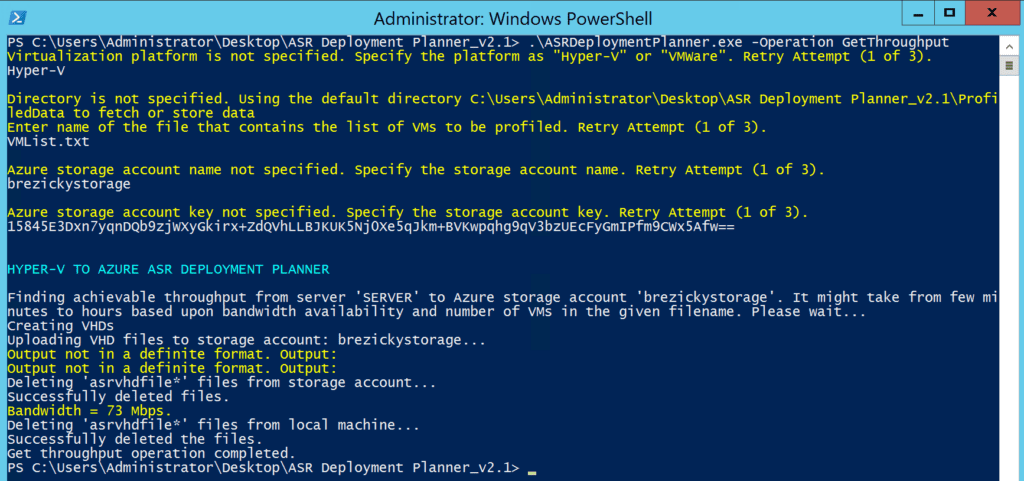Click the ASRDeploymentPlanner.exe command on first line
Viewport: 1024px width, 481px height.
pos(738,42)
